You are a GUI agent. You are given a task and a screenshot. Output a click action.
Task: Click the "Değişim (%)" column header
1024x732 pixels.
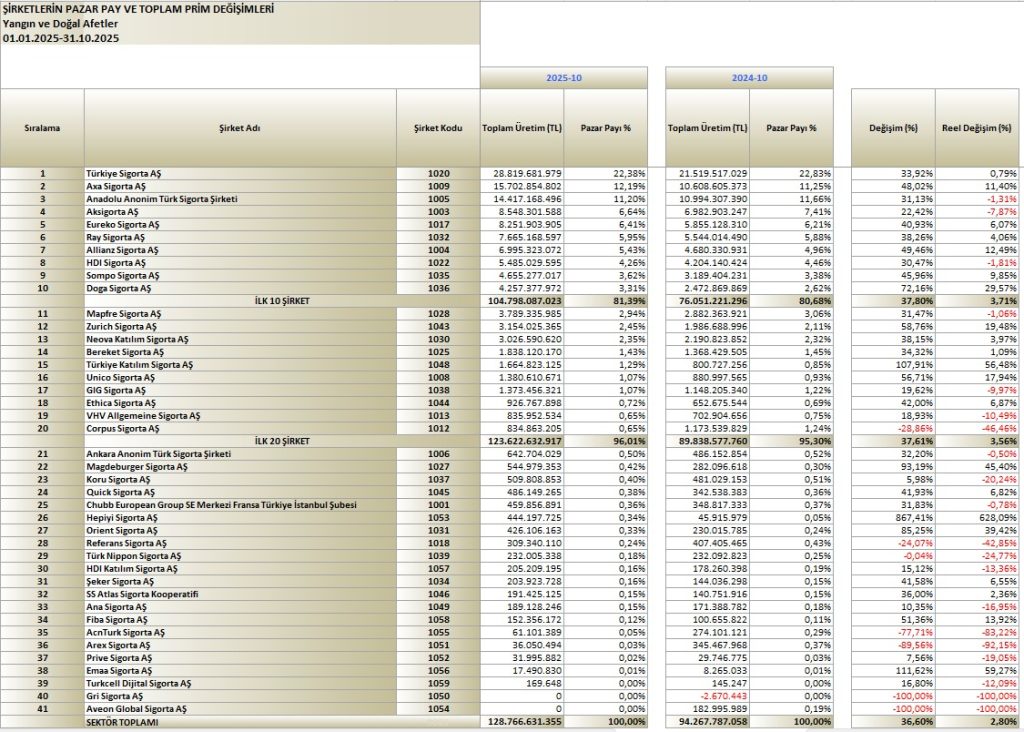click(893, 128)
